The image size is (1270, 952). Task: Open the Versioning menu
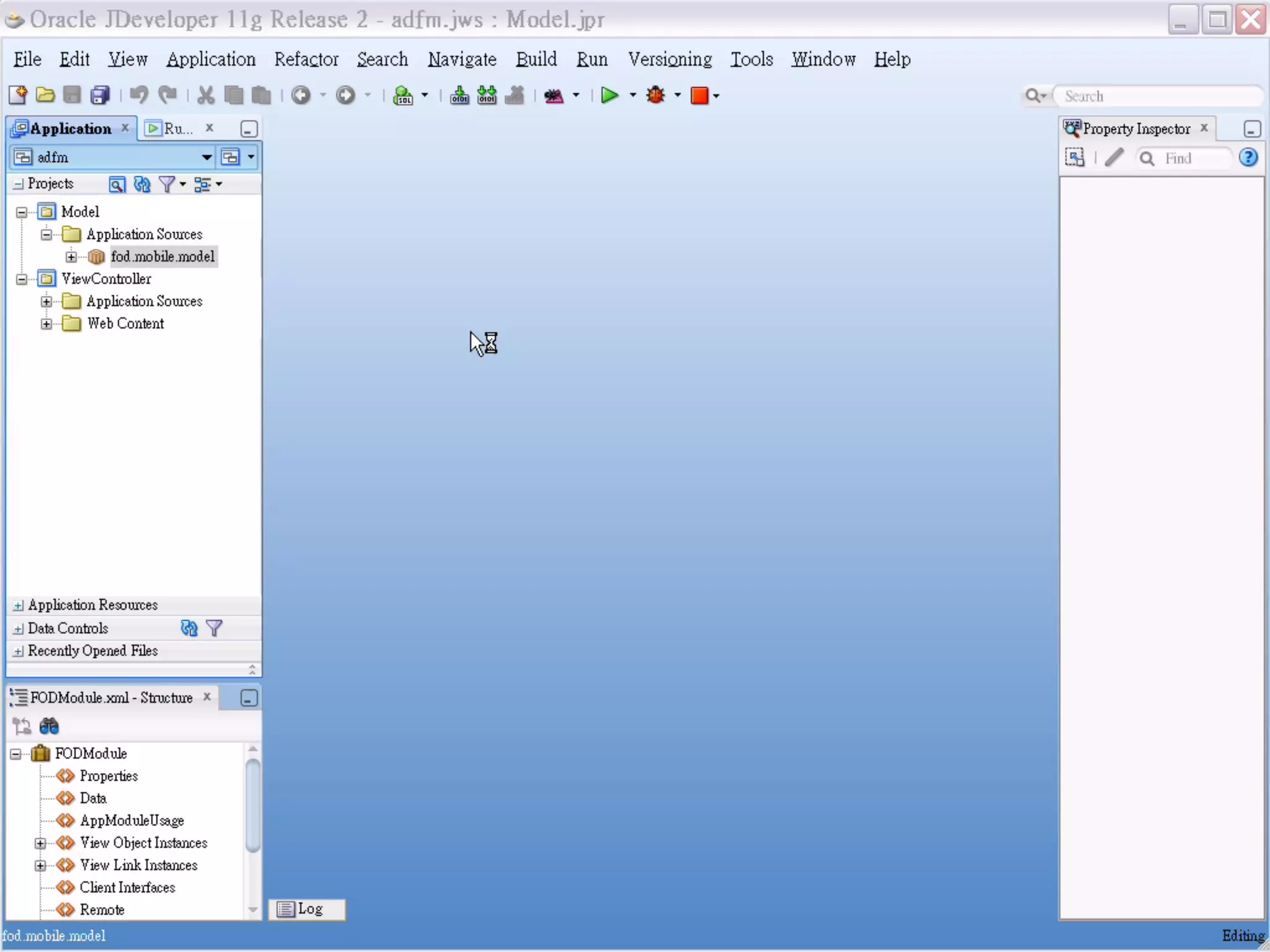pos(670,59)
